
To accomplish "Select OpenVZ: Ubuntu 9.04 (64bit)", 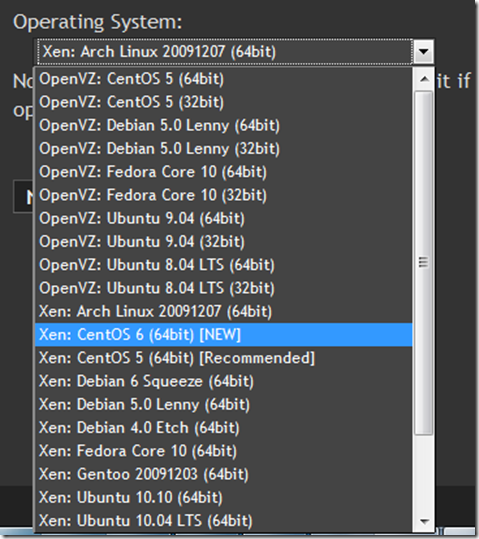I will click(x=224, y=218).
